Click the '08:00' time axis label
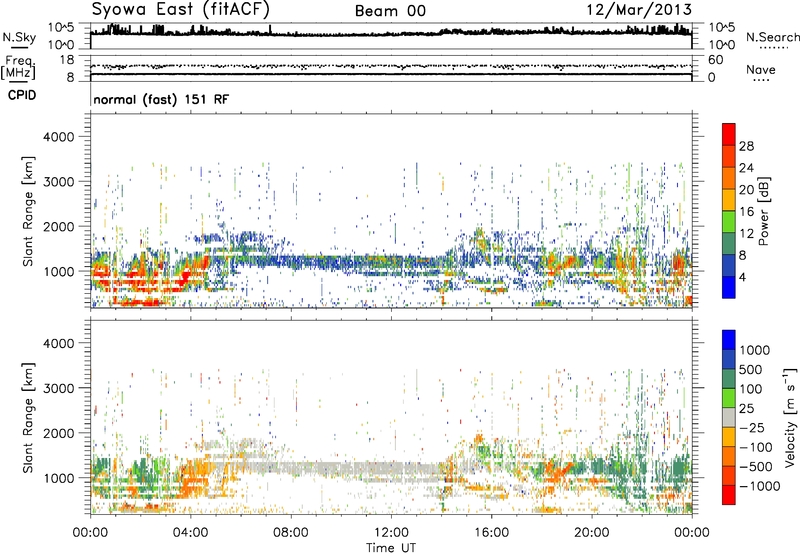The height and width of the screenshot is (554, 800). click(291, 532)
